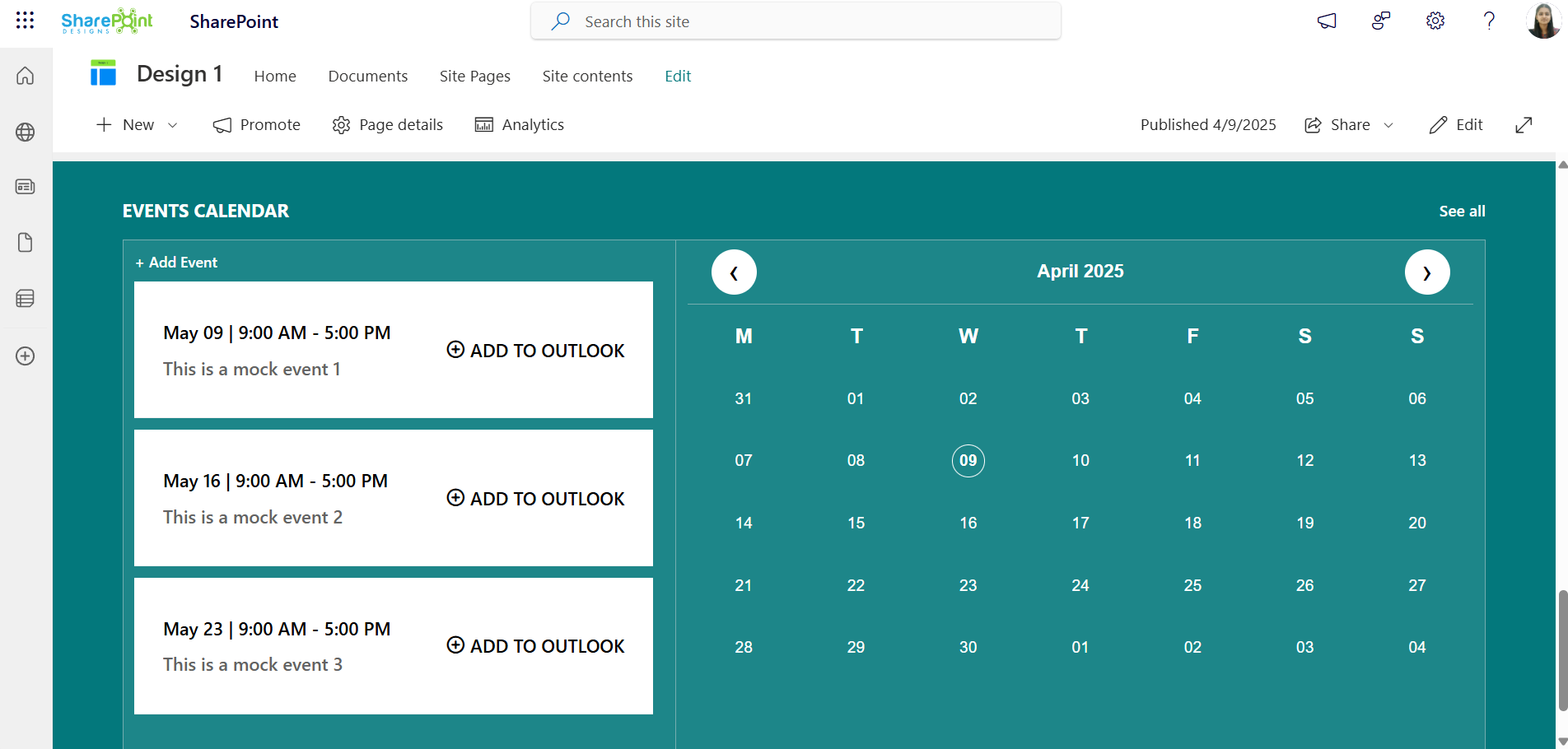1568x749 pixels.
Task: Open Site contents in navigation
Action: click(587, 77)
